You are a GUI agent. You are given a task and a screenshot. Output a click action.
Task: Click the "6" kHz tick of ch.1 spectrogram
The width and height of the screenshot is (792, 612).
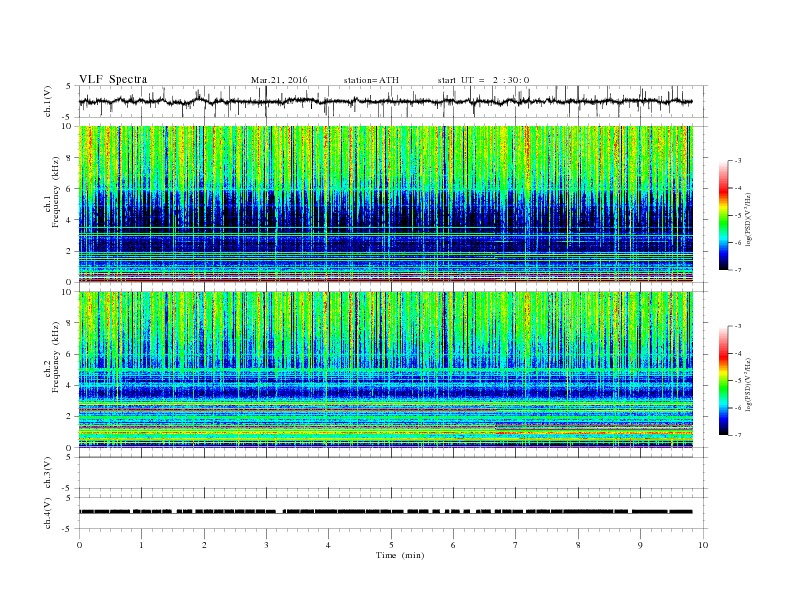coord(70,189)
